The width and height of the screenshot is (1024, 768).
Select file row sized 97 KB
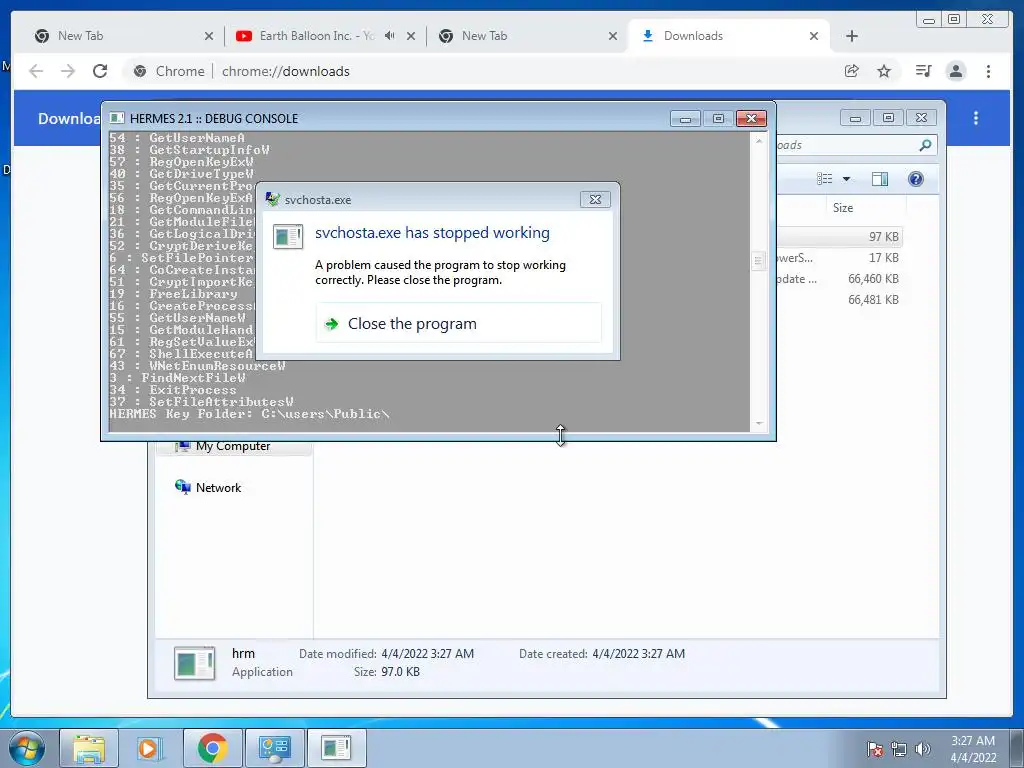tap(840, 236)
